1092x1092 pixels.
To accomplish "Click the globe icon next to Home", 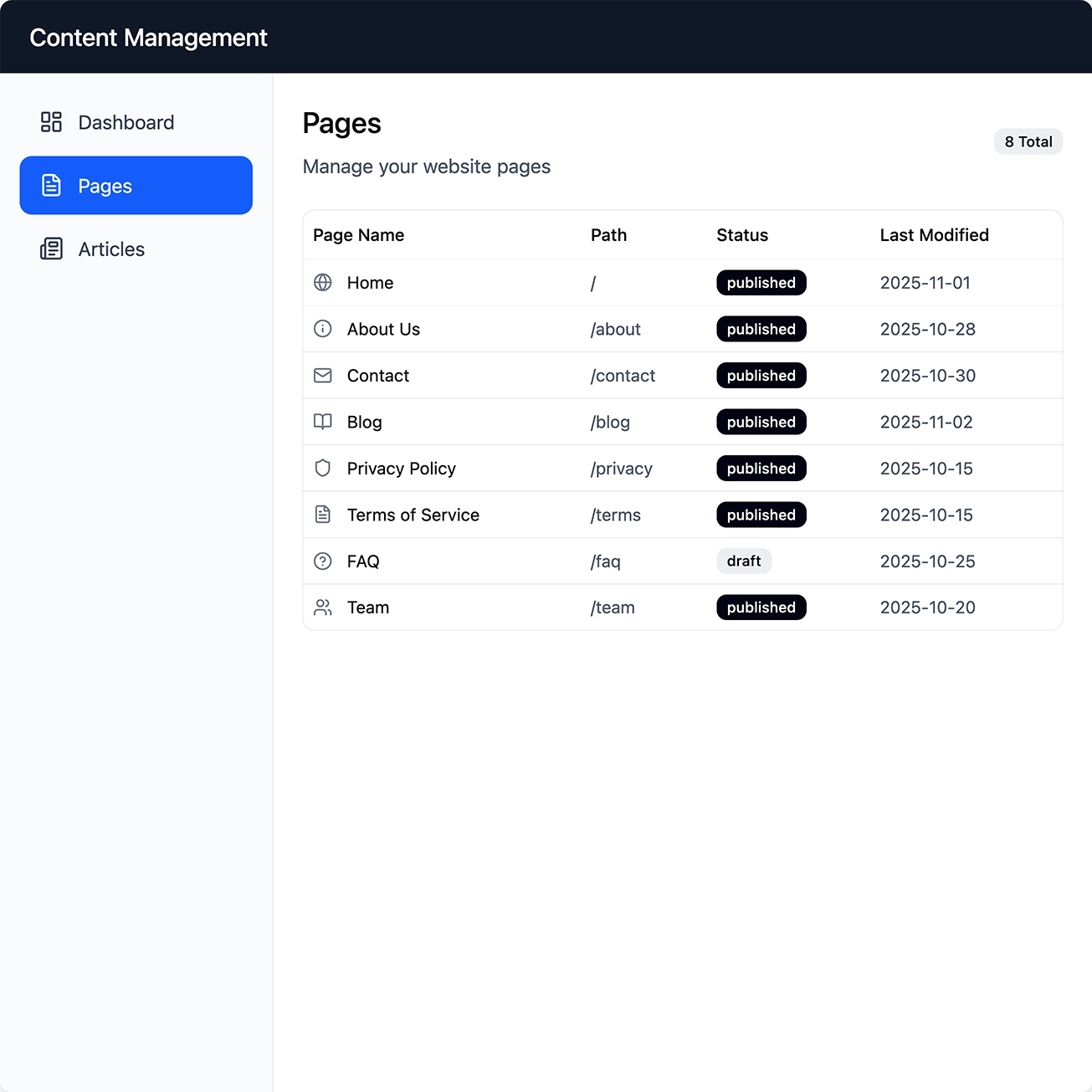I will point(322,283).
